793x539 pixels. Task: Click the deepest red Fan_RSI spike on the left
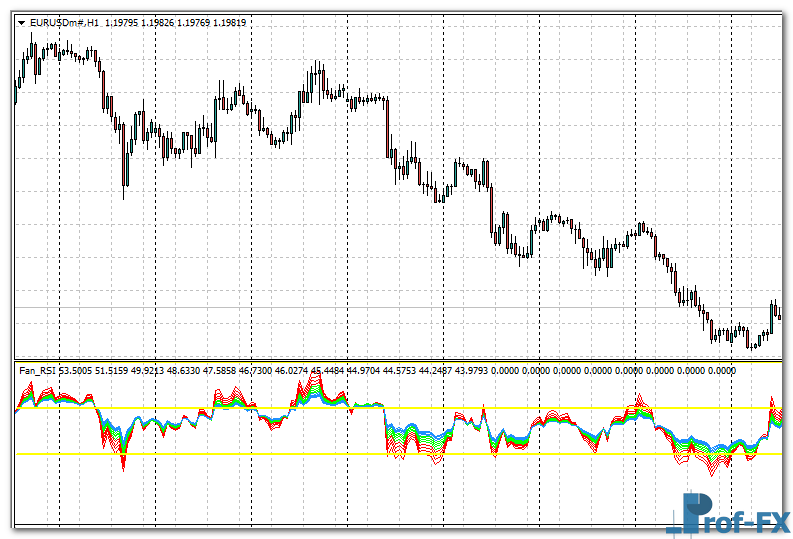[x=124, y=464]
